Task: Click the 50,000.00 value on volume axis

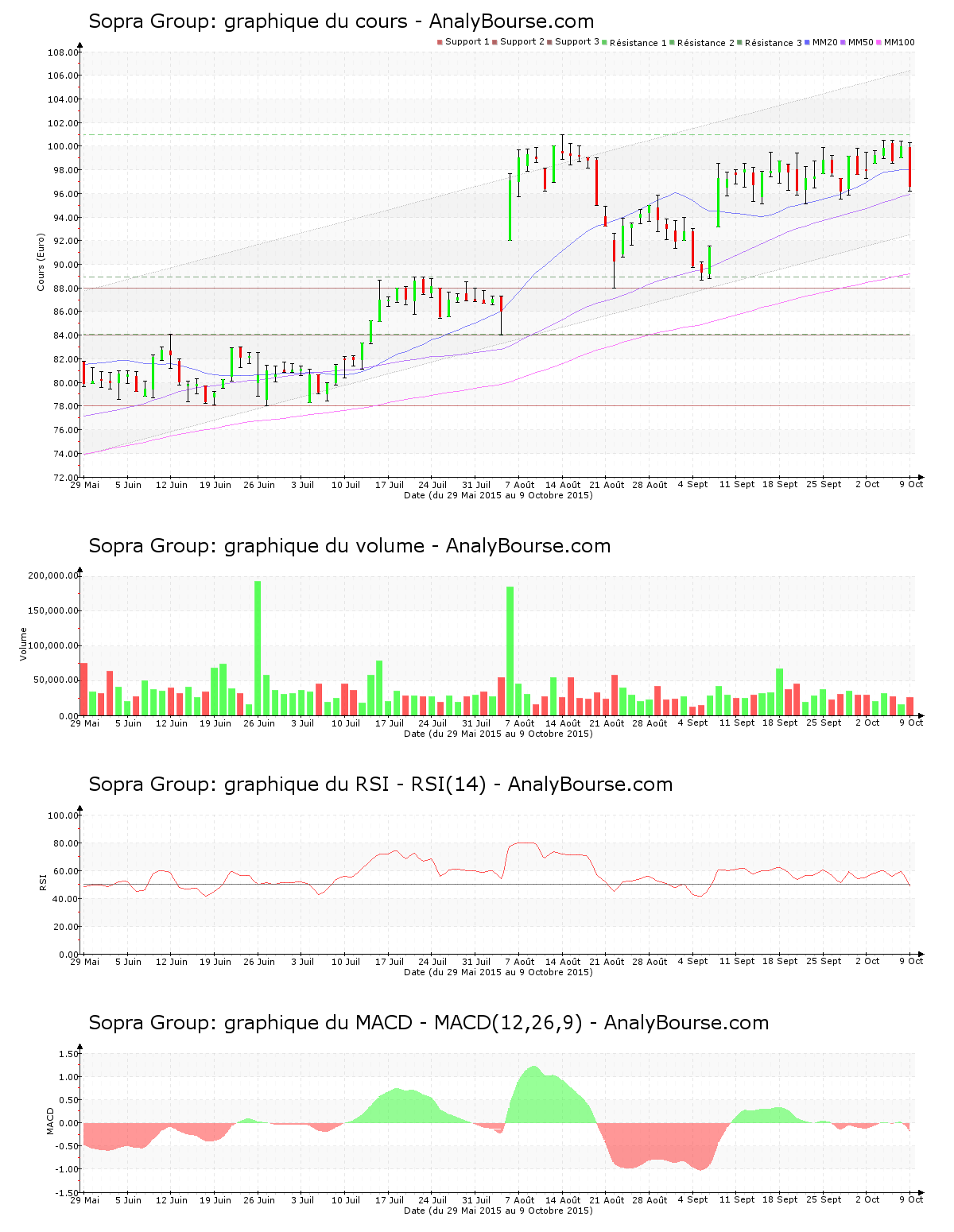Action: pyautogui.click(x=56, y=680)
